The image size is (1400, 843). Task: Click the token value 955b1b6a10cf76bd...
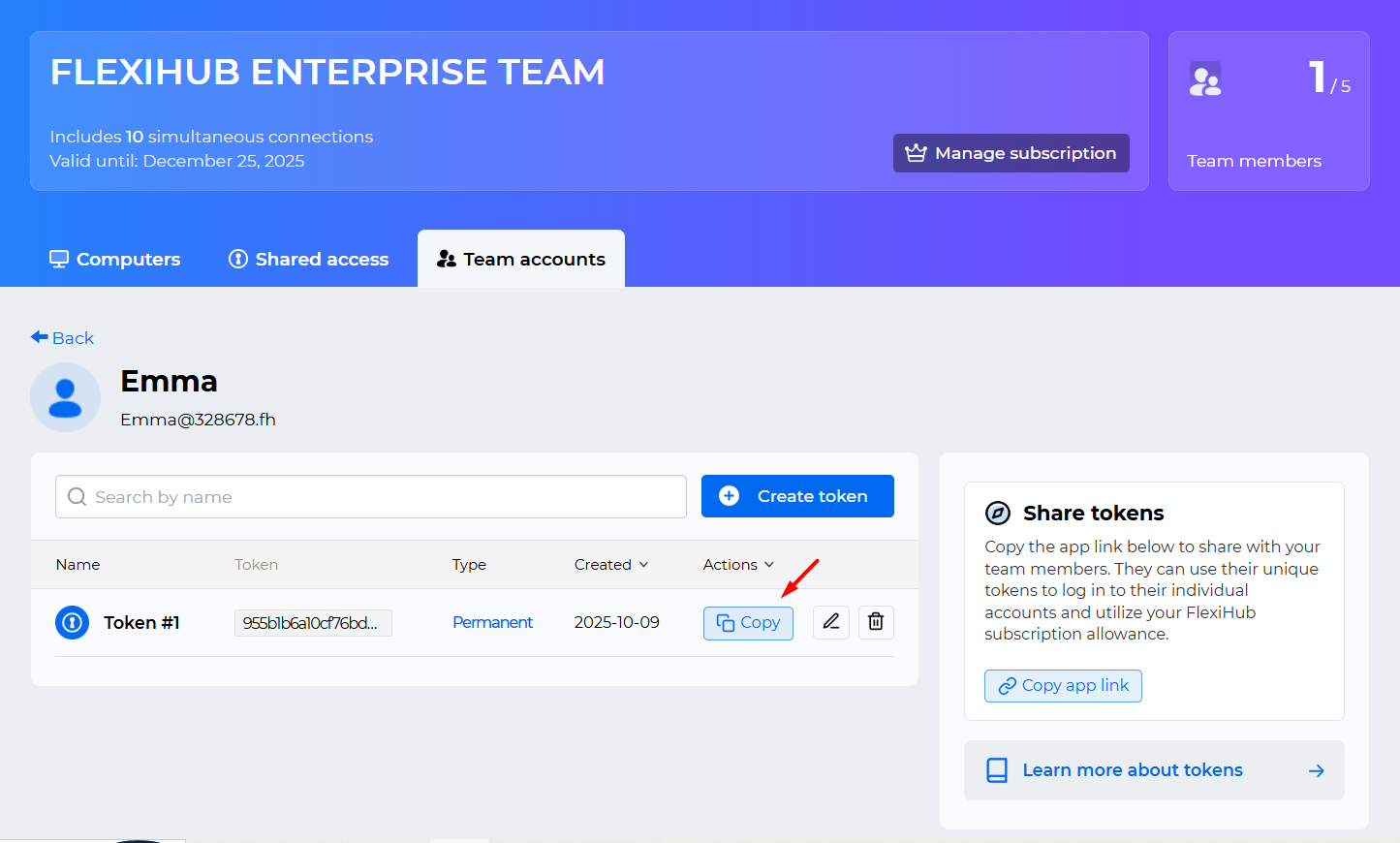click(x=313, y=622)
